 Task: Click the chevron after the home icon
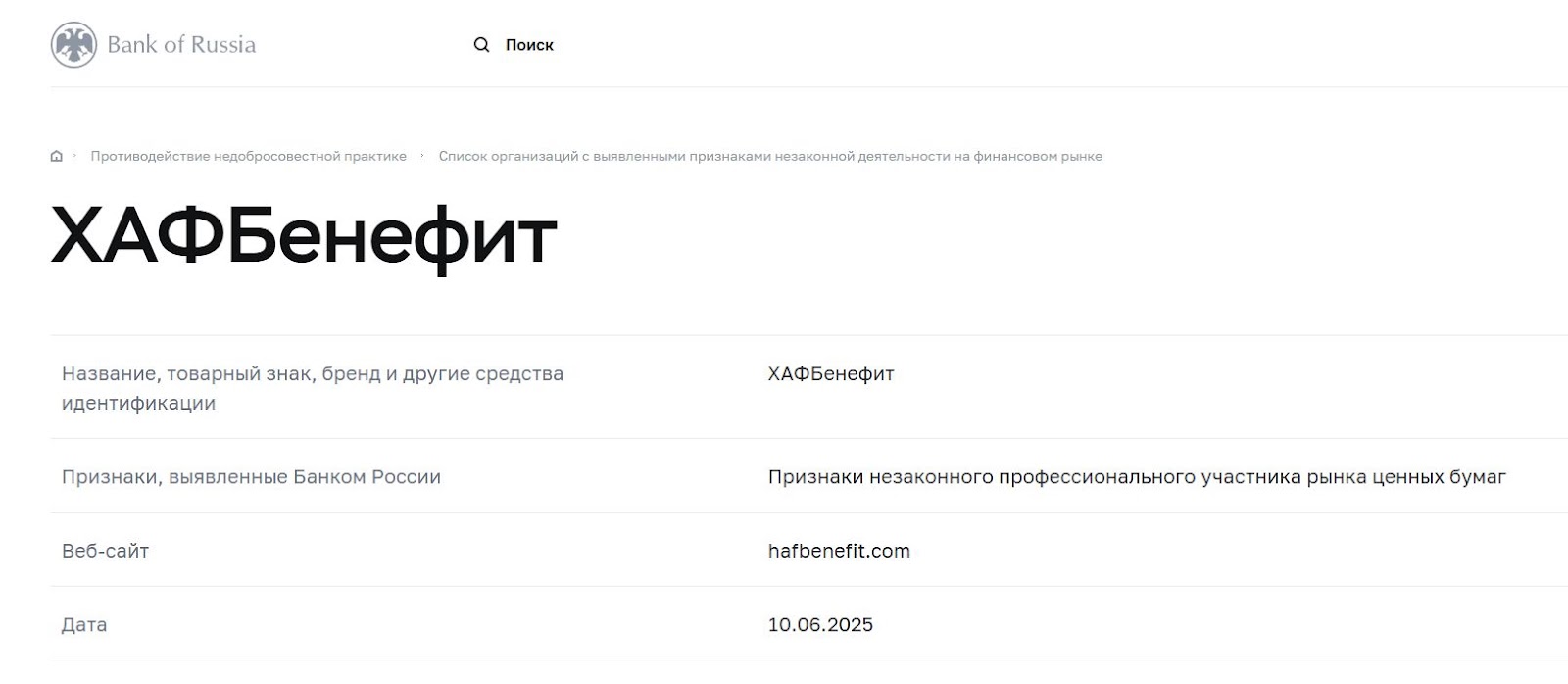coord(74,156)
